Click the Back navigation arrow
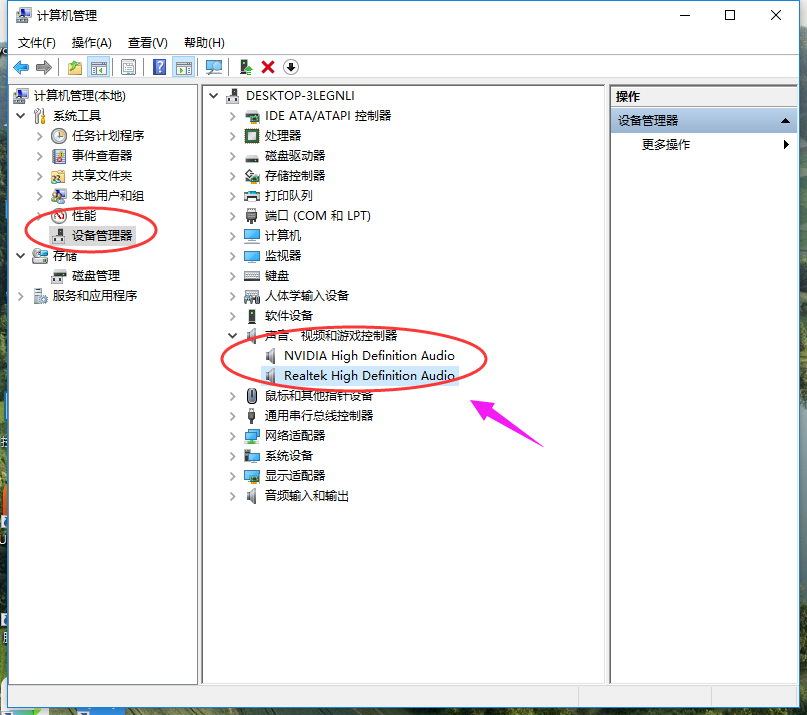 tap(21, 66)
